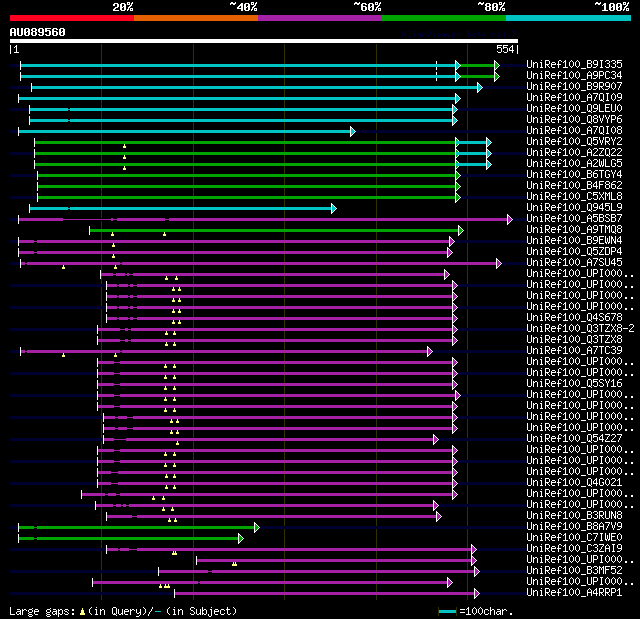Open hit UniRef100_B8A7V9

(x=574, y=527)
